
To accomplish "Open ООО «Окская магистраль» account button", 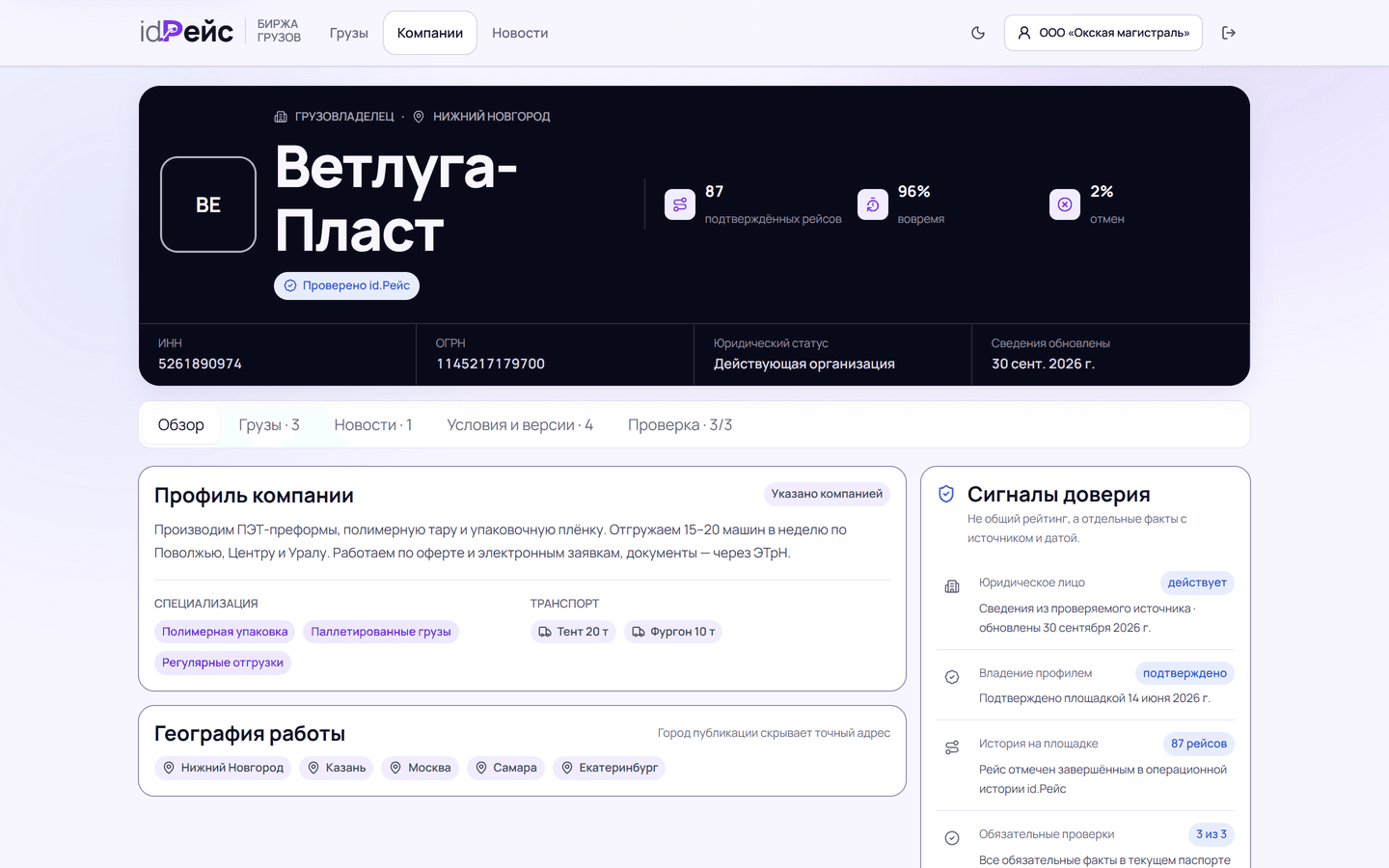I will [1103, 33].
